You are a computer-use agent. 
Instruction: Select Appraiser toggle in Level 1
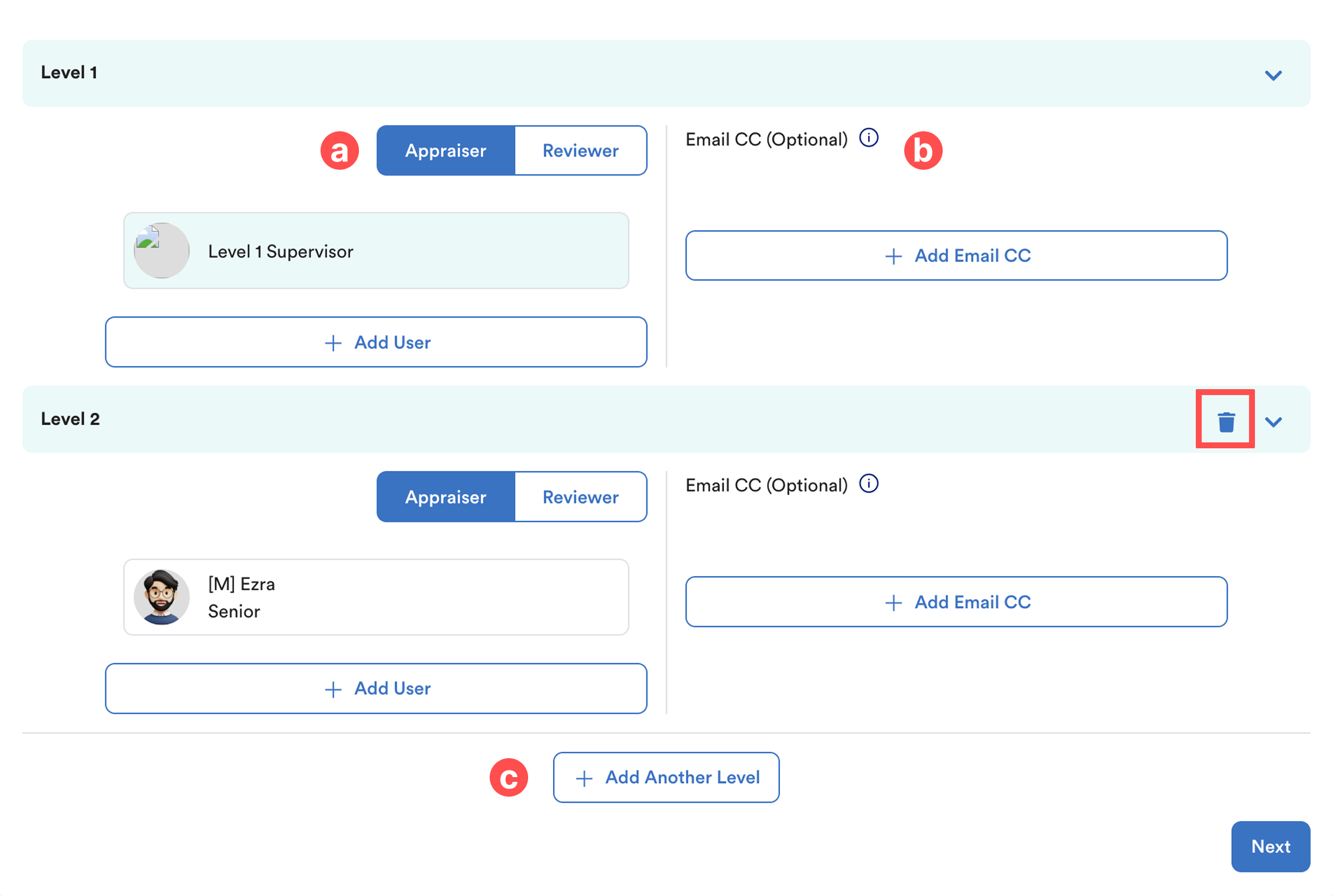[446, 151]
